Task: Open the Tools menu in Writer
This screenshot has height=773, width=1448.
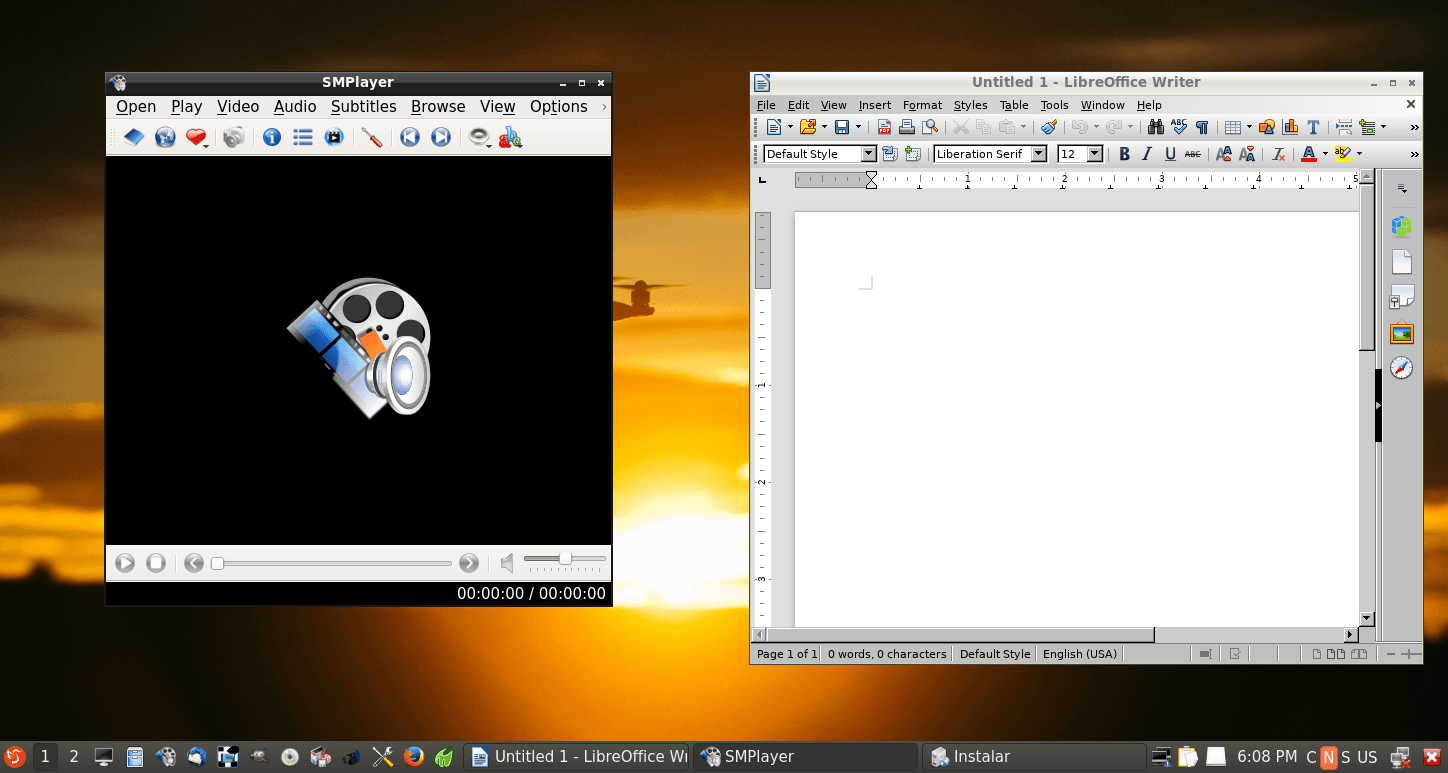Action: tap(1054, 105)
